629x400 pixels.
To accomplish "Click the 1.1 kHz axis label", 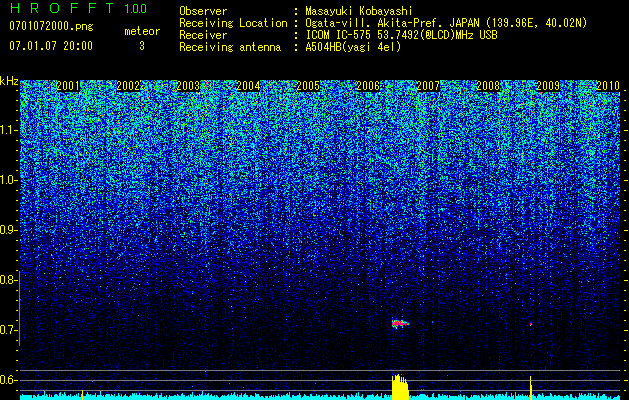I will coord(9,130).
